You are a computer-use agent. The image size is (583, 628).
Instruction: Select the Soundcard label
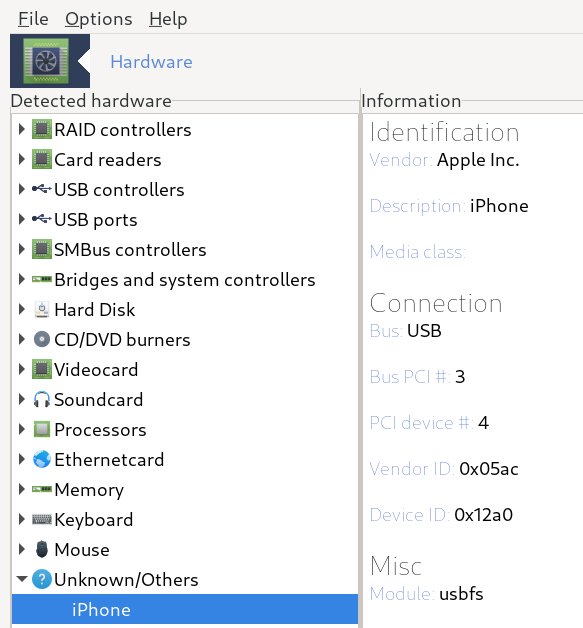click(98, 400)
